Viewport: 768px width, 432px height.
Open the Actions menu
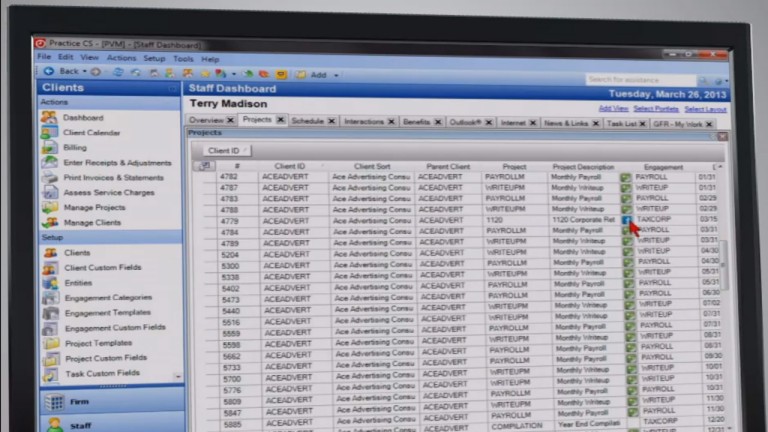[121, 58]
